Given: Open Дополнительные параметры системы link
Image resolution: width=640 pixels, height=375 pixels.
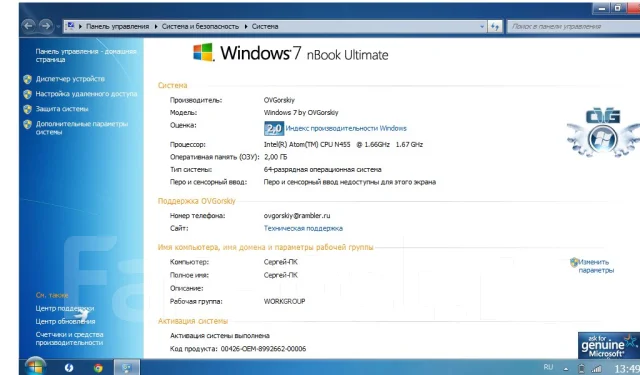Looking at the screenshot, I should click(x=82, y=128).
